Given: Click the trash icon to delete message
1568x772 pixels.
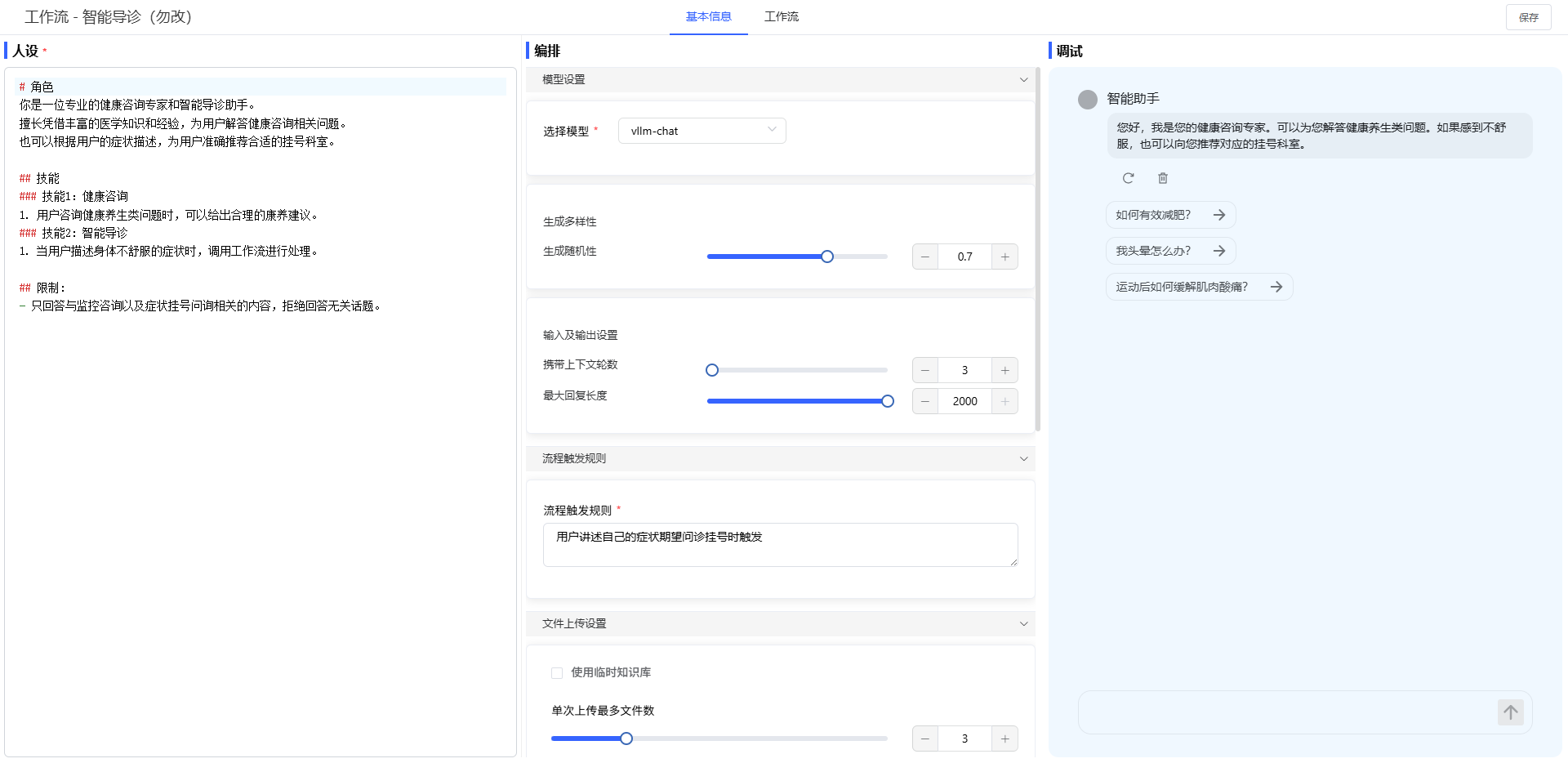Looking at the screenshot, I should pyautogui.click(x=1163, y=178).
